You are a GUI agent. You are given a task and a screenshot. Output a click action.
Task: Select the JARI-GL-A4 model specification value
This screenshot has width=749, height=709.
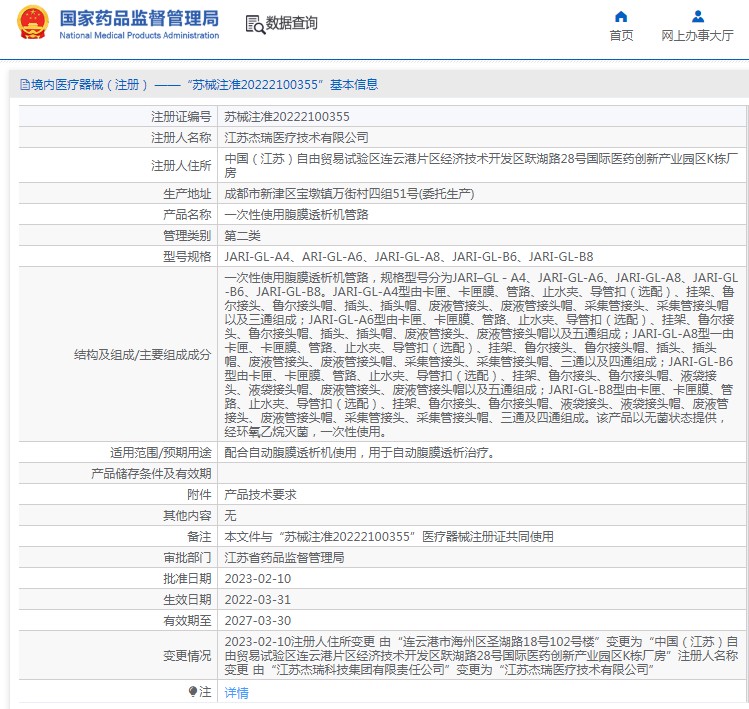coord(409,257)
